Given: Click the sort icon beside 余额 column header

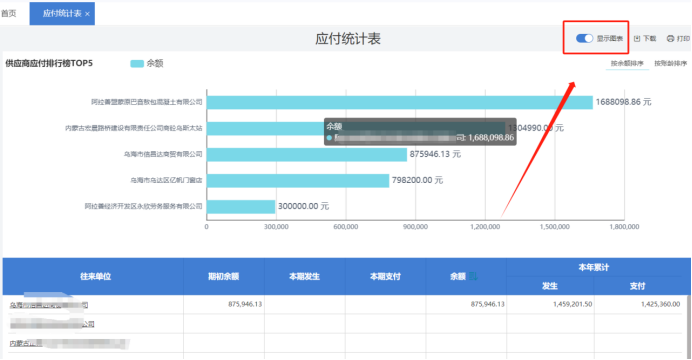Looking at the screenshot, I should coord(473,277).
